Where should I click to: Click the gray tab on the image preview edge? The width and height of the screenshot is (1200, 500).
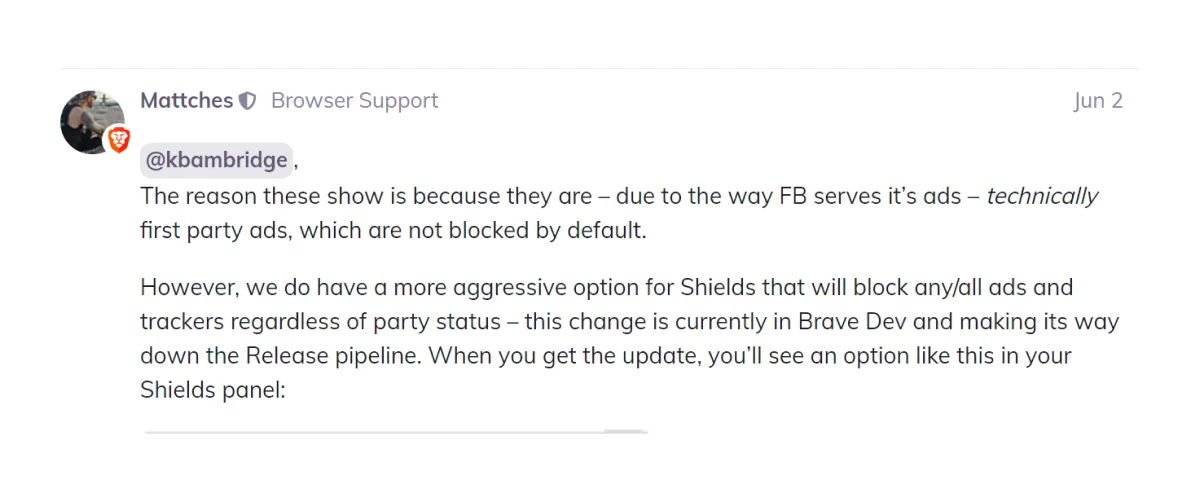[625, 431]
